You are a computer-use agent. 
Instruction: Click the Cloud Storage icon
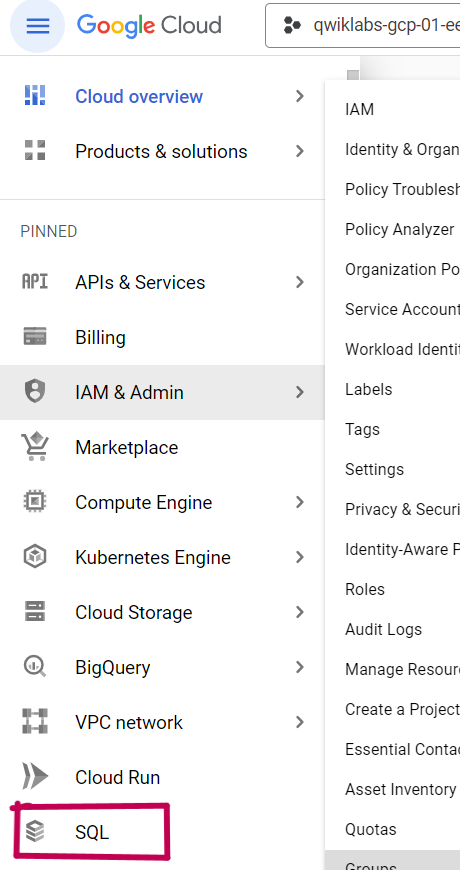[x=35, y=611]
